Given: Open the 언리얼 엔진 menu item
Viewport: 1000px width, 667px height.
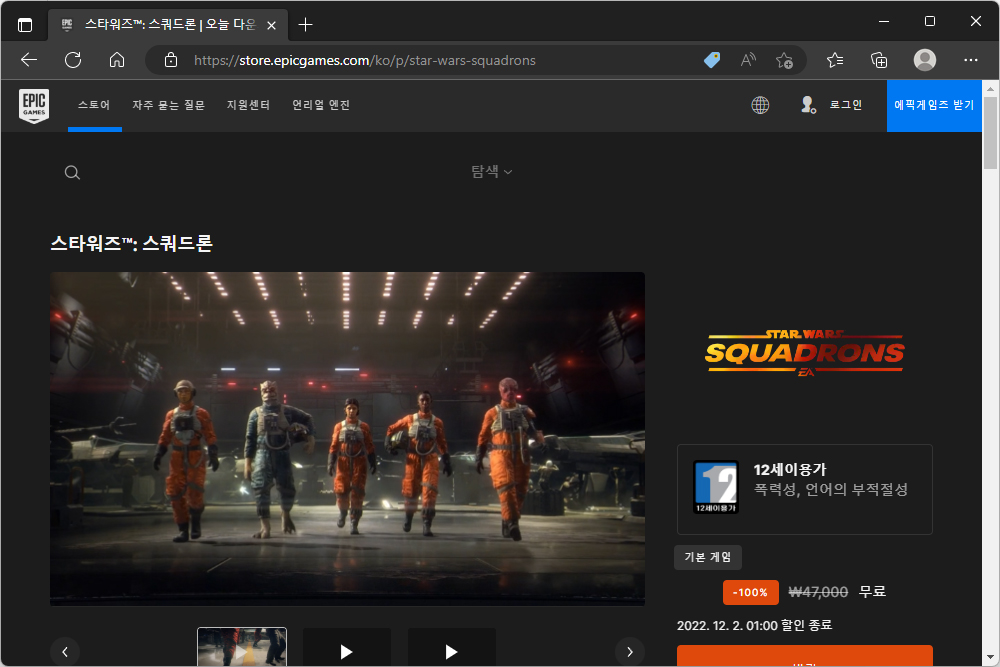Looking at the screenshot, I should point(321,105).
